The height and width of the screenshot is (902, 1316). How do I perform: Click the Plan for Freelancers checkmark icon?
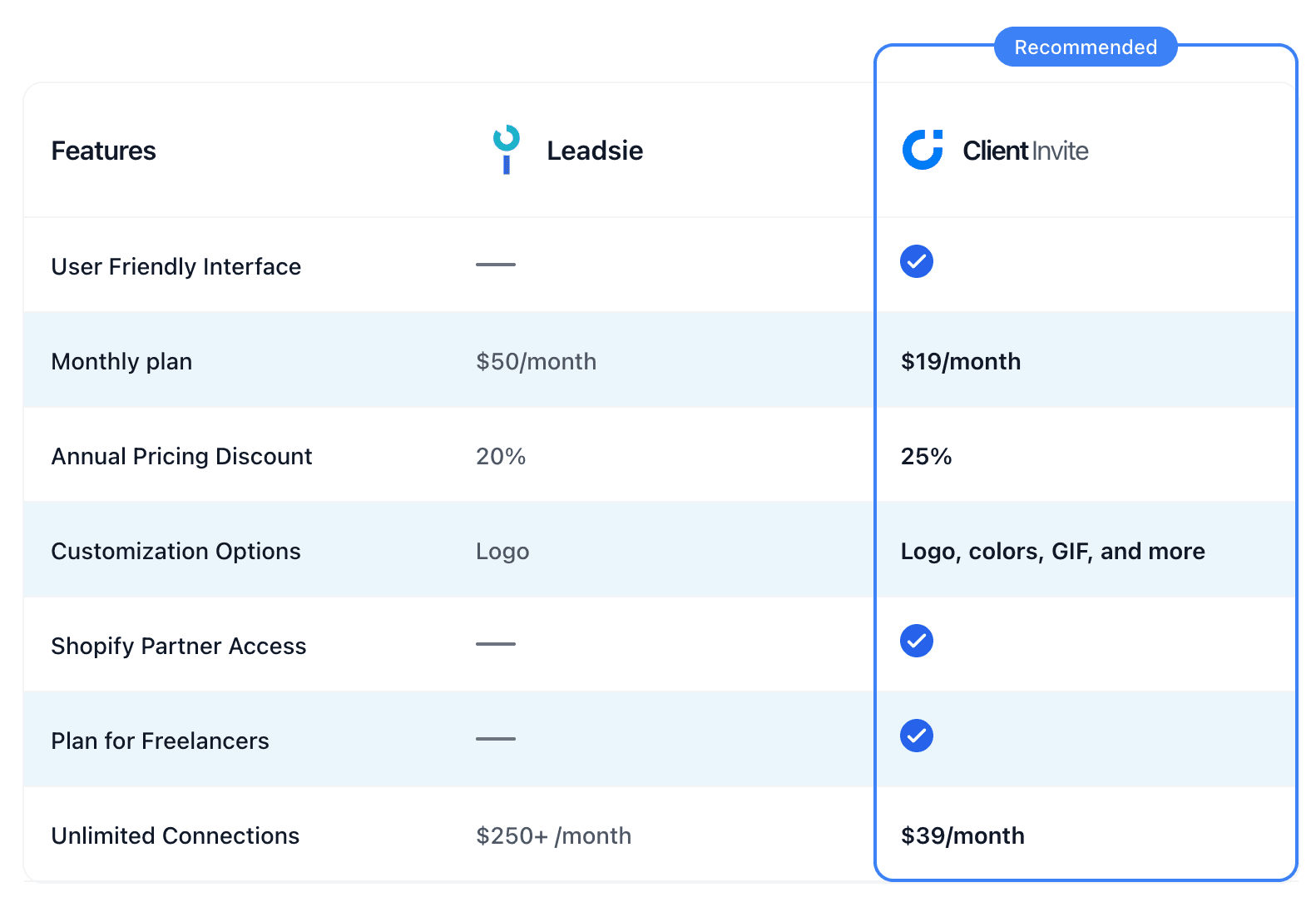[916, 736]
